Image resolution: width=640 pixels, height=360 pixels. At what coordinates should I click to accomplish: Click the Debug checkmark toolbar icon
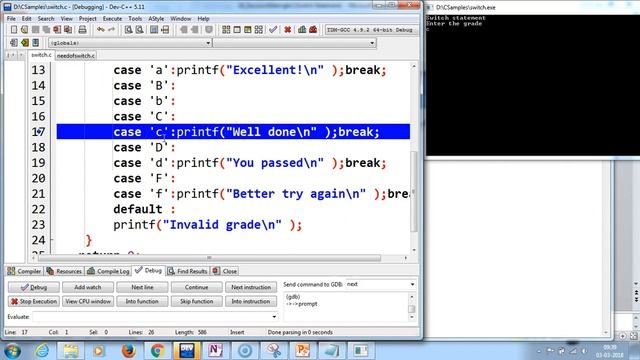(x=273, y=30)
